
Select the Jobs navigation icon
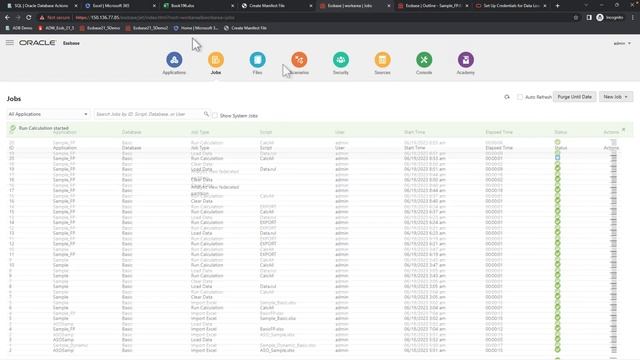click(216, 60)
